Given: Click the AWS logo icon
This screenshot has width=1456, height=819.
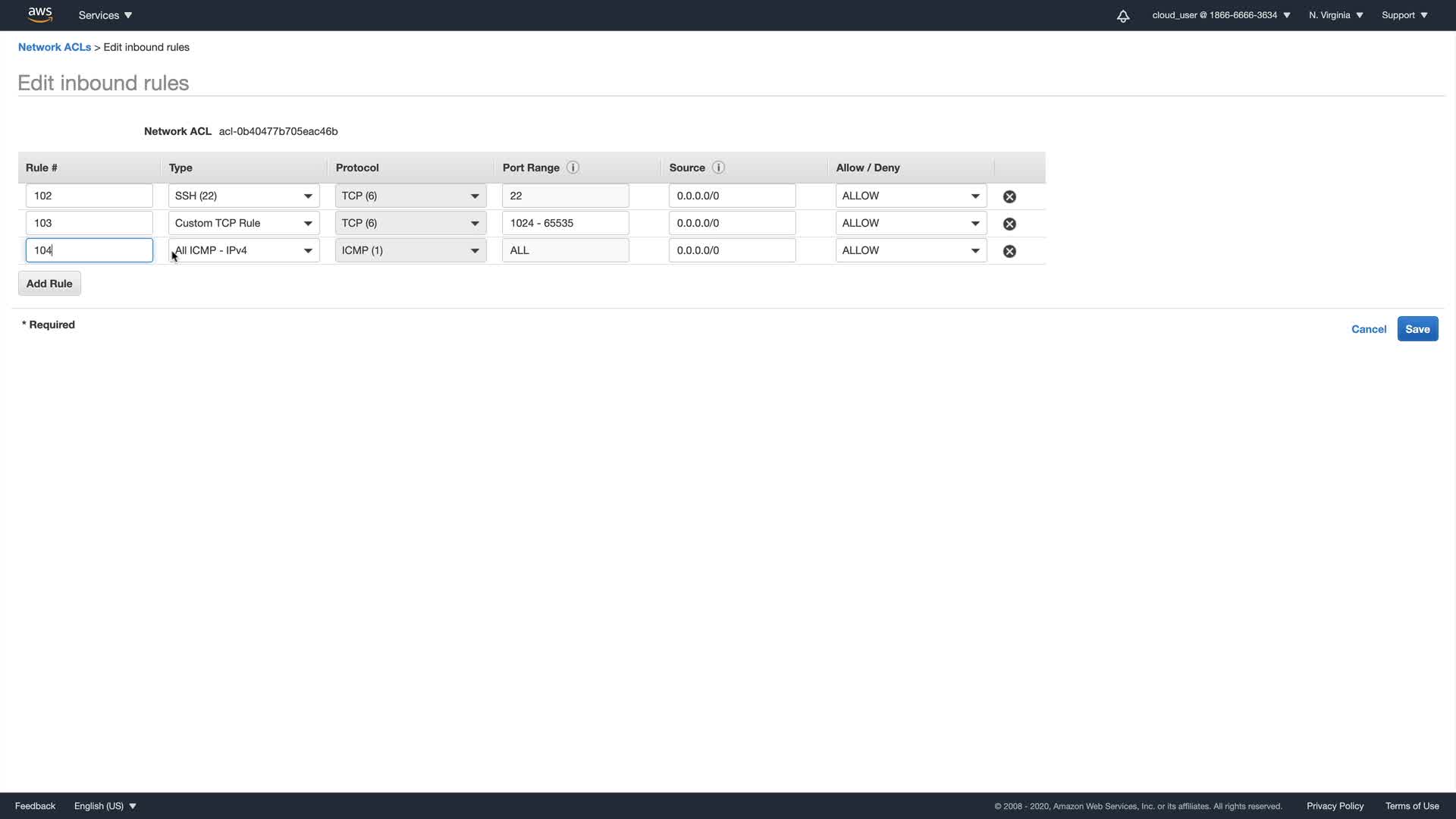Looking at the screenshot, I should pos(39,14).
